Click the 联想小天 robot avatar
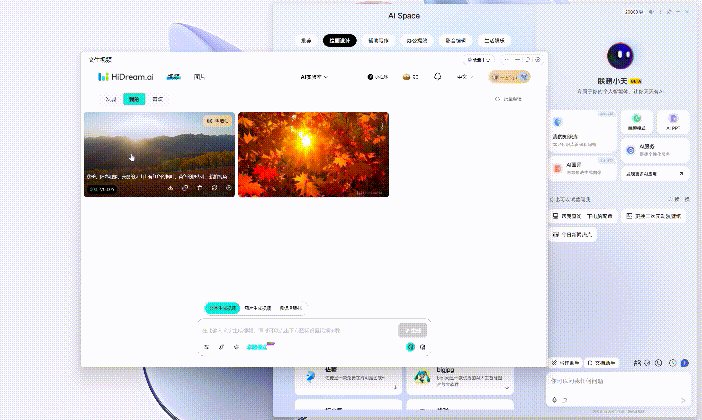Image resolution: width=702 pixels, height=420 pixels. pyautogui.click(x=620, y=56)
